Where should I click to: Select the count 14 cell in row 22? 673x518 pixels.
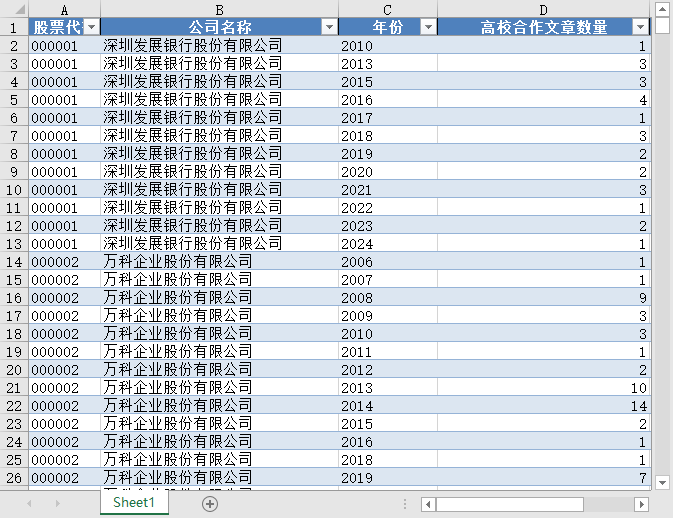pyautogui.click(x=543, y=406)
